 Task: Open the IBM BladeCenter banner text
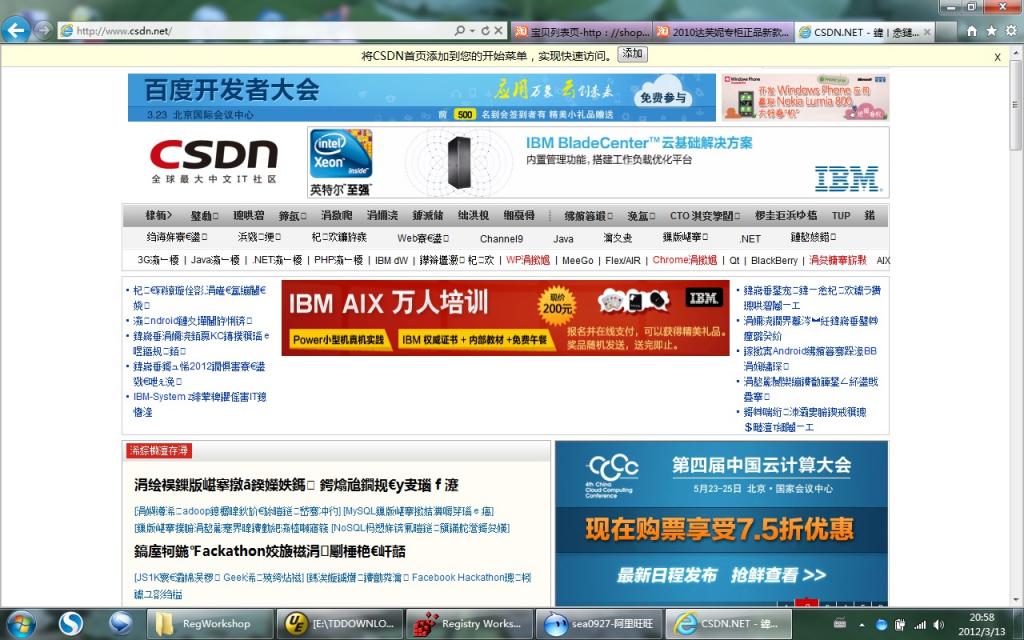tap(639, 142)
